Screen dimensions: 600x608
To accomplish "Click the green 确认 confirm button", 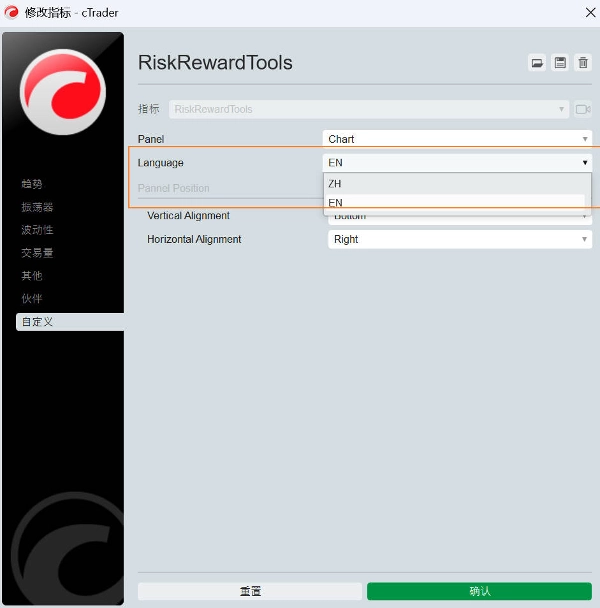I will 479,591.
